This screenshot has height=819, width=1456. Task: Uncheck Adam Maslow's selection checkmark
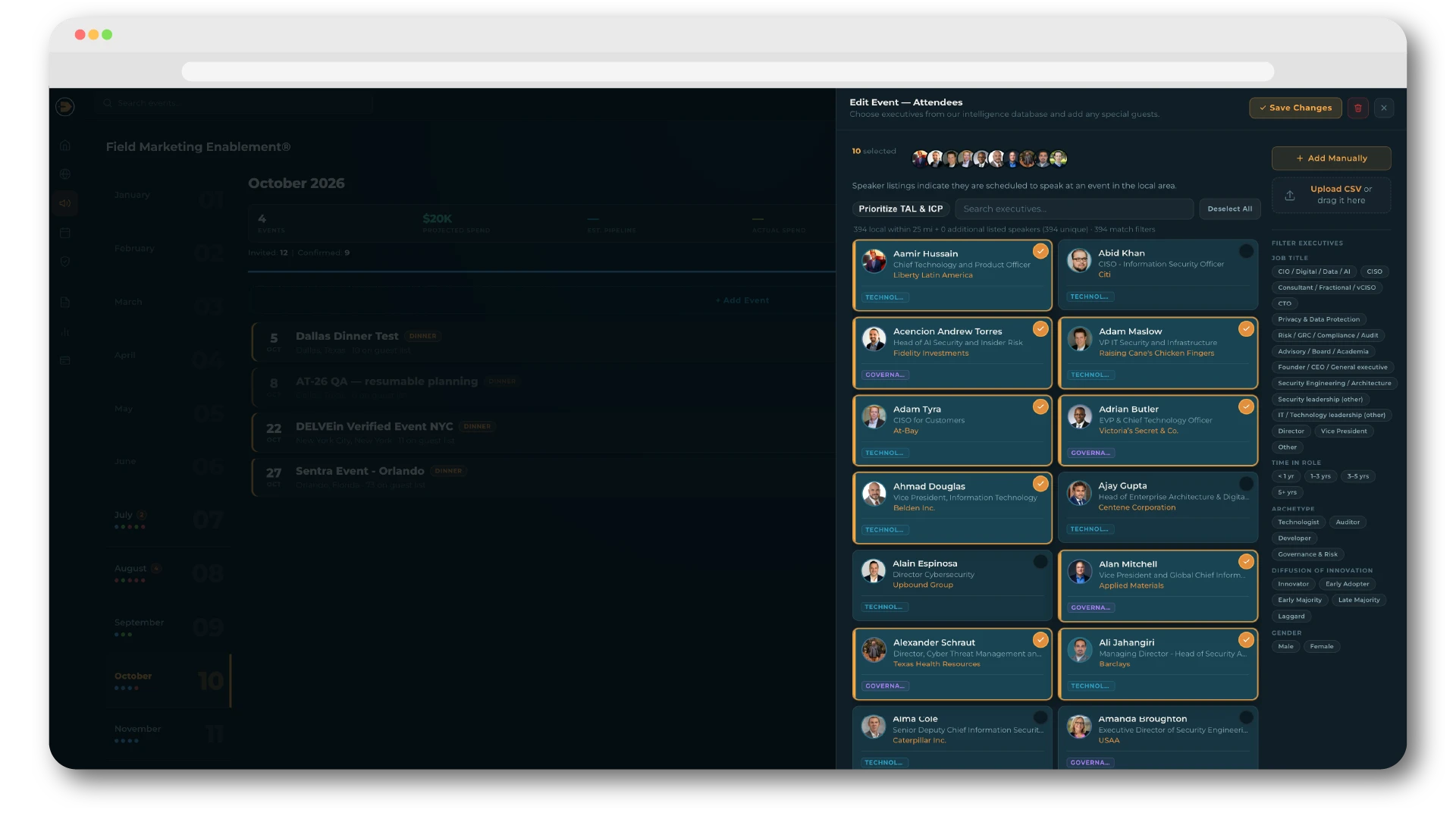tap(1246, 328)
